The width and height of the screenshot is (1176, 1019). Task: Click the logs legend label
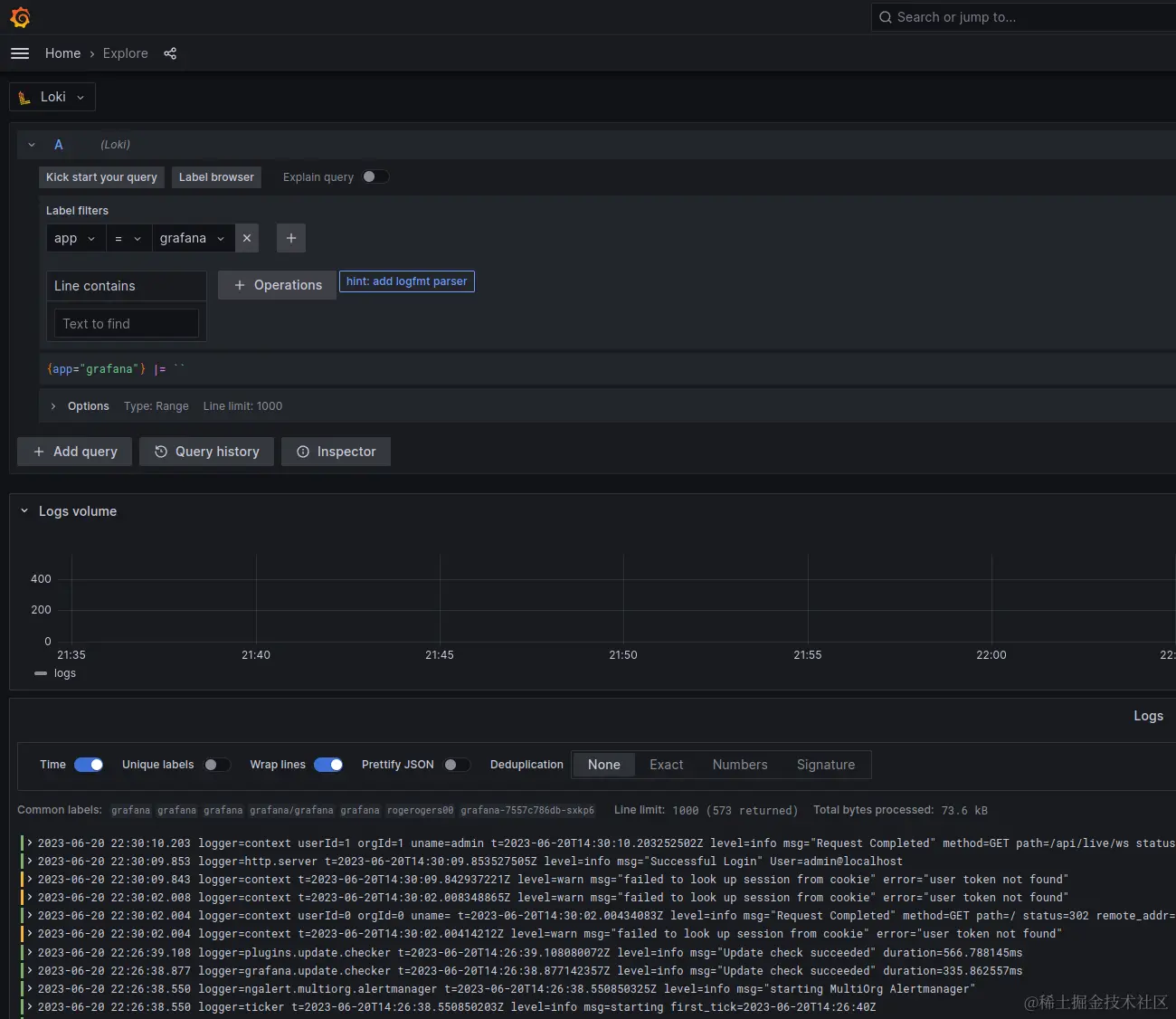tap(65, 673)
